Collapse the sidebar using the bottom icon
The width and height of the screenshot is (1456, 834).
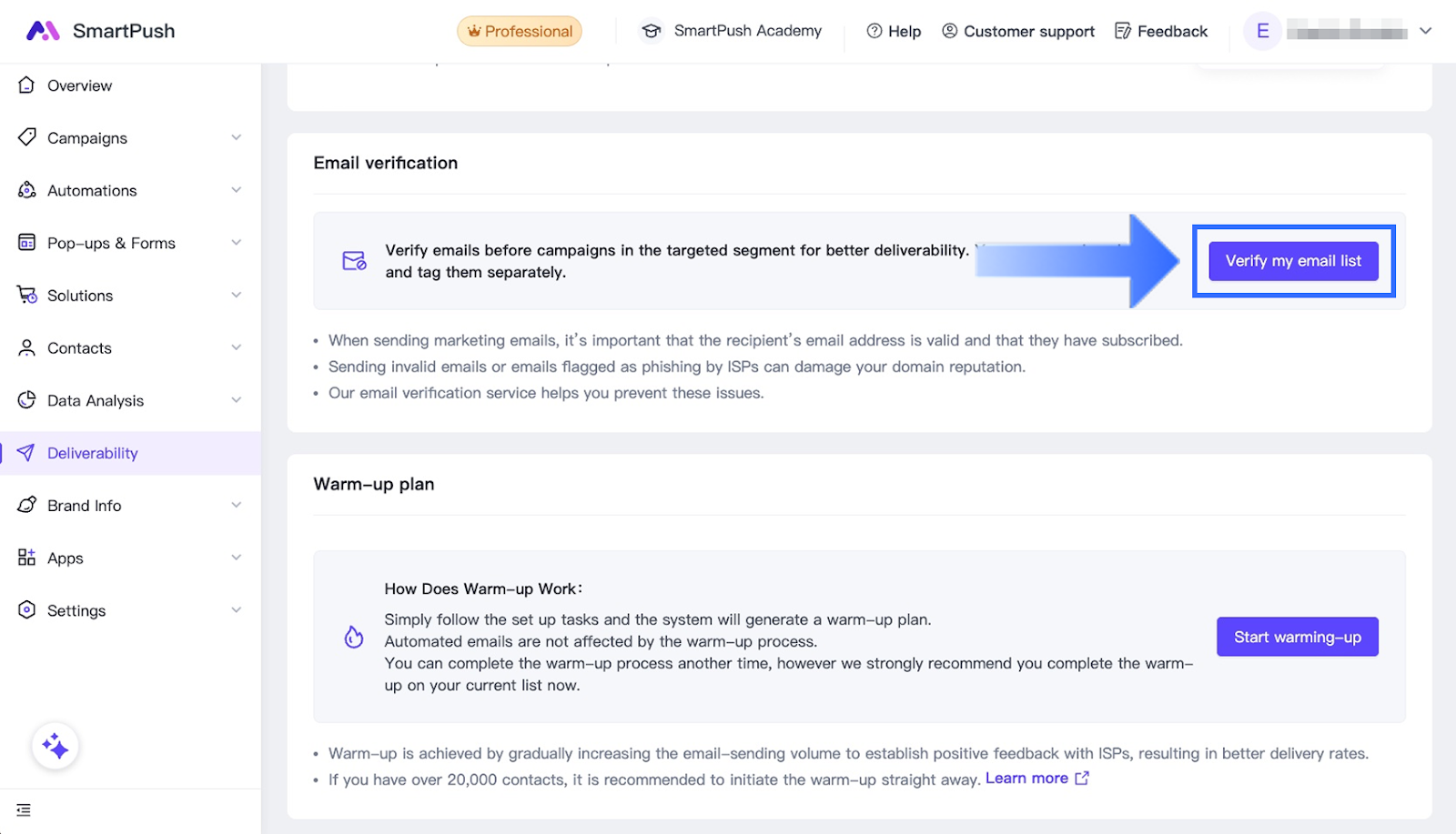[x=24, y=809]
